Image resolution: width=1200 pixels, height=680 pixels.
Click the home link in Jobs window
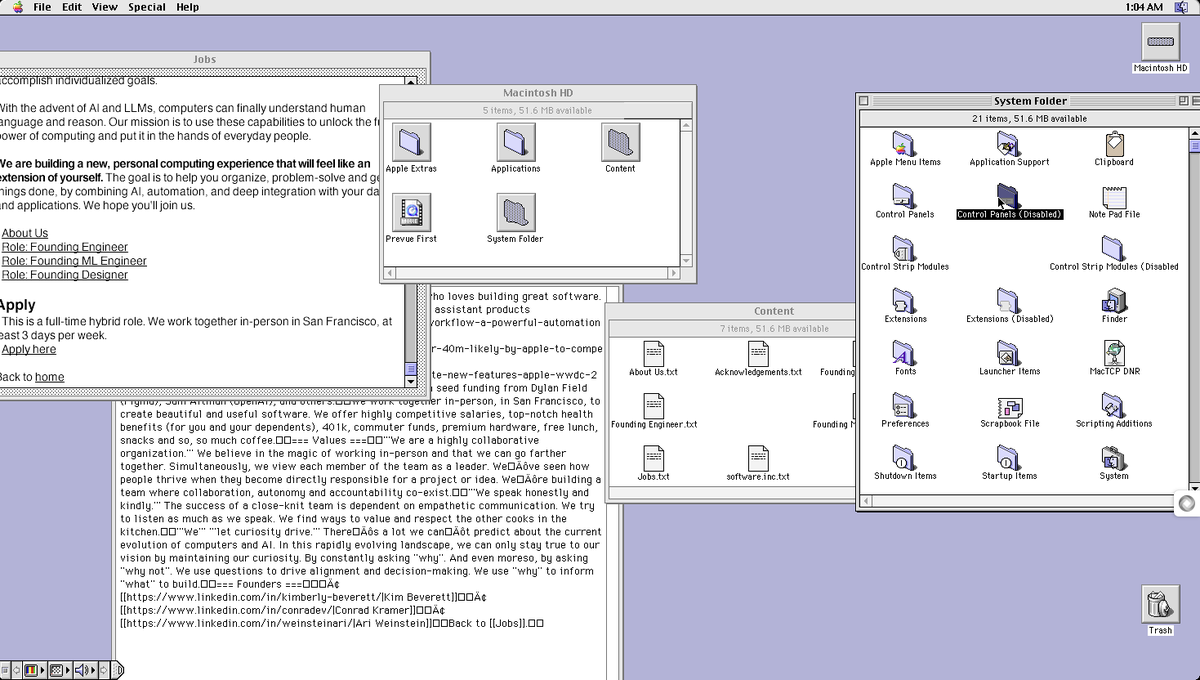pyautogui.click(x=49, y=377)
